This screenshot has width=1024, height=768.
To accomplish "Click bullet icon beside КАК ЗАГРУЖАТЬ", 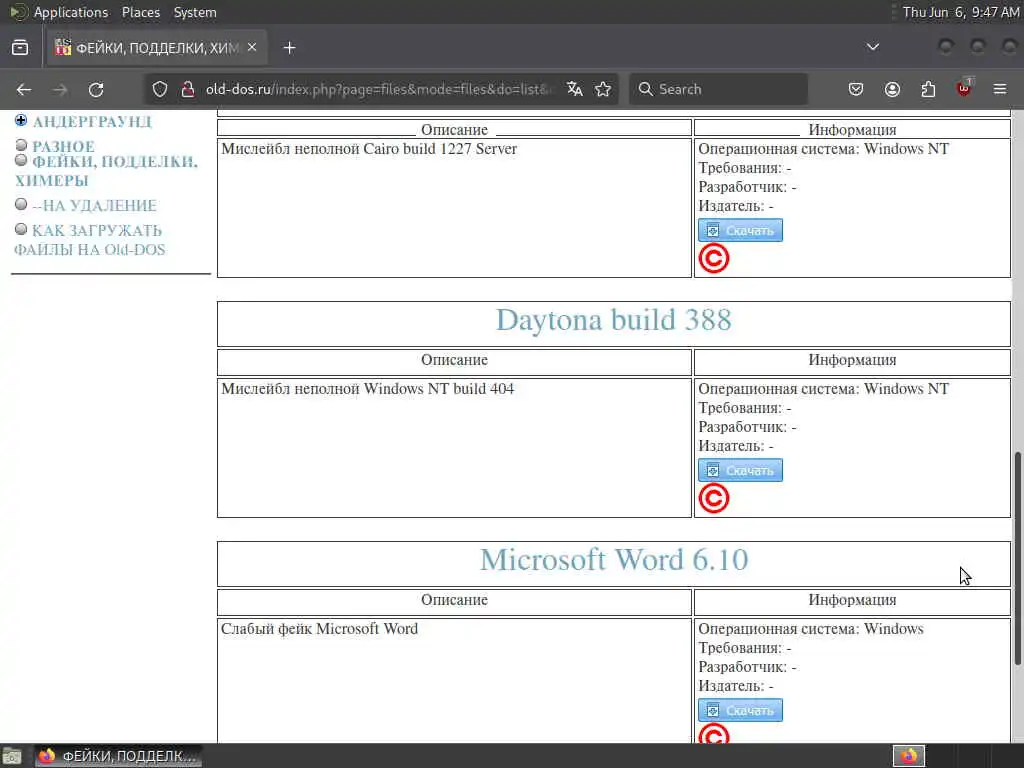I will [x=21, y=229].
